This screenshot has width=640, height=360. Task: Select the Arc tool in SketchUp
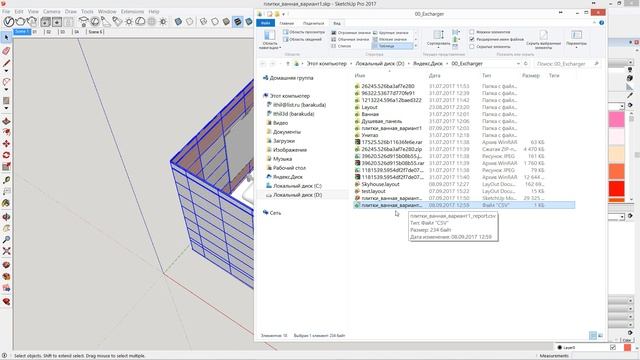6,82
